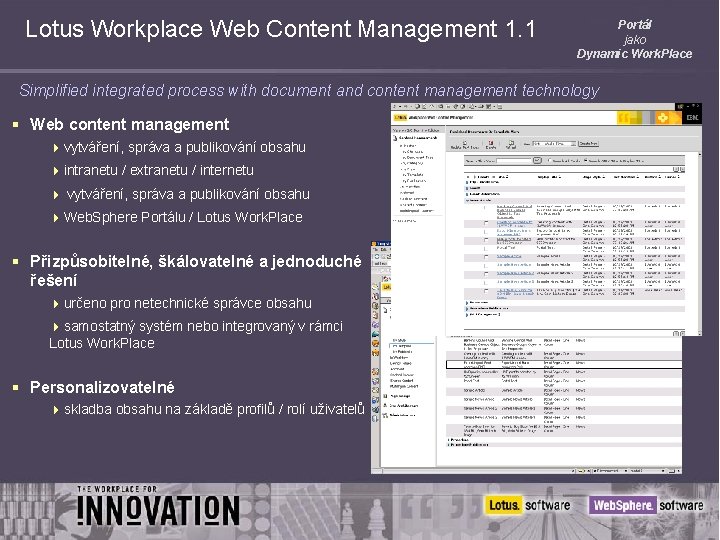The height and width of the screenshot is (540, 720).
Task: Click the slide title Lotus Workplace Web Content Management 1.1
Action: tap(281, 29)
